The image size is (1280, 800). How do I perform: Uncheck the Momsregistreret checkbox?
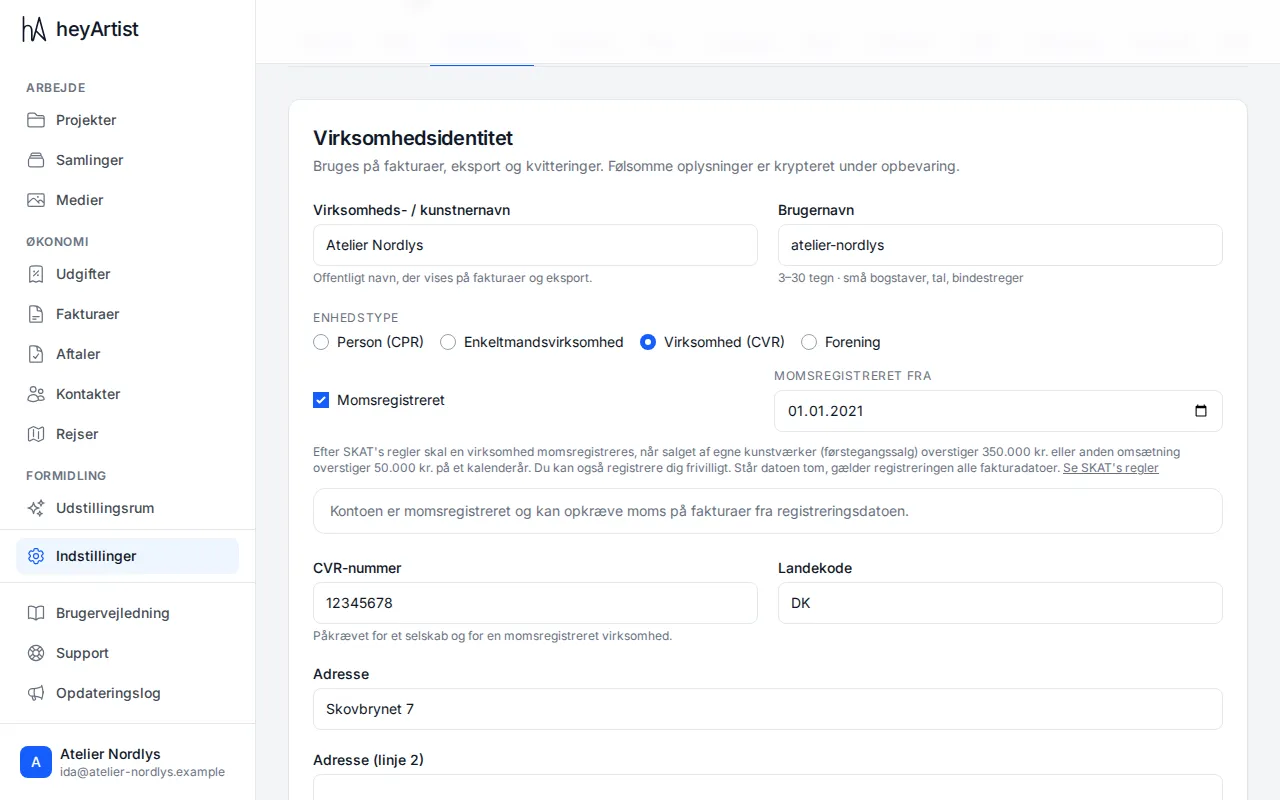(x=321, y=400)
